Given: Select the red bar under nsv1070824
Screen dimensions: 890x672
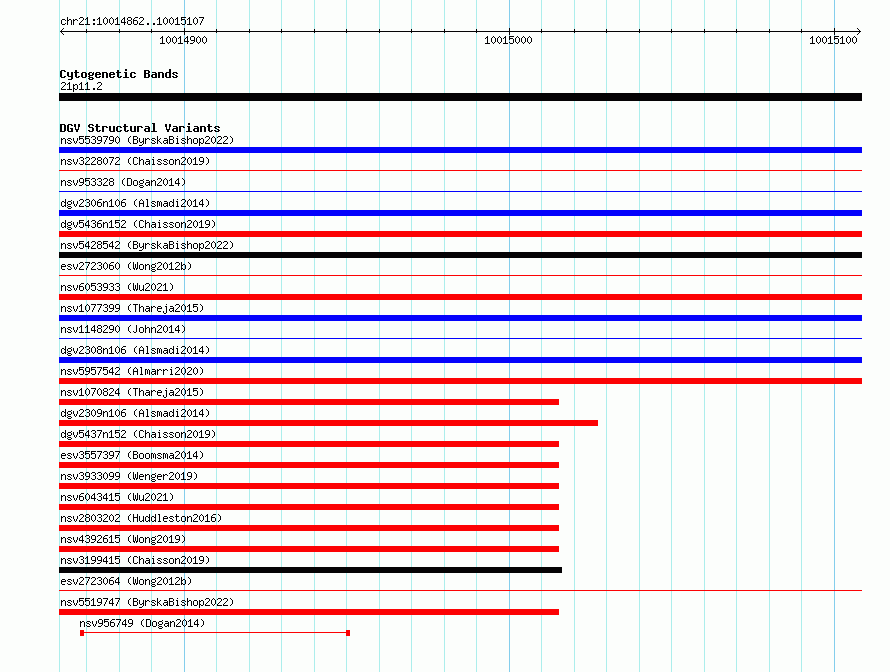Looking at the screenshot, I should [x=309, y=402].
